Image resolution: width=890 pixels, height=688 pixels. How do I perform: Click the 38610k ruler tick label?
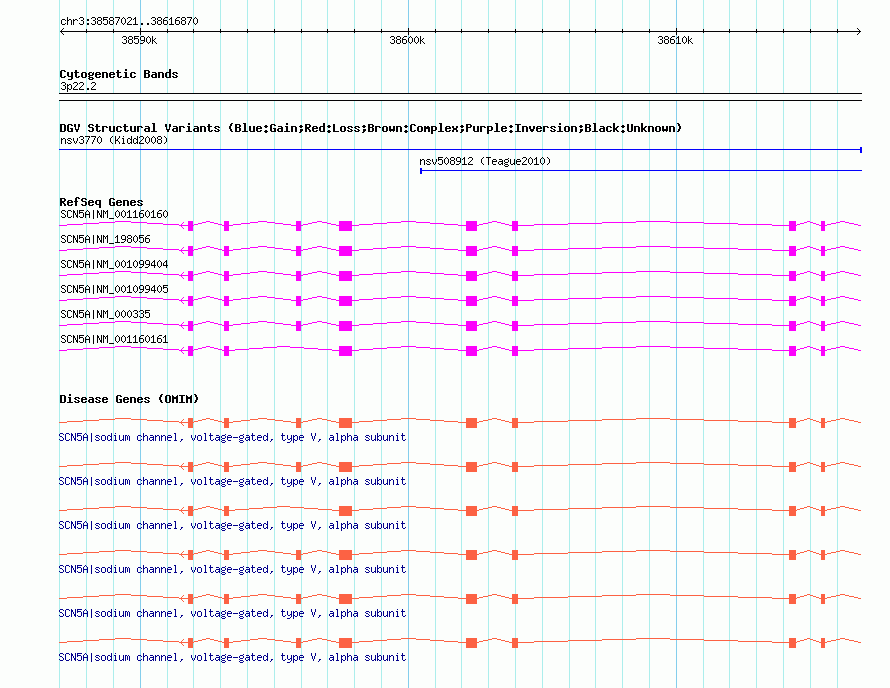coord(675,40)
